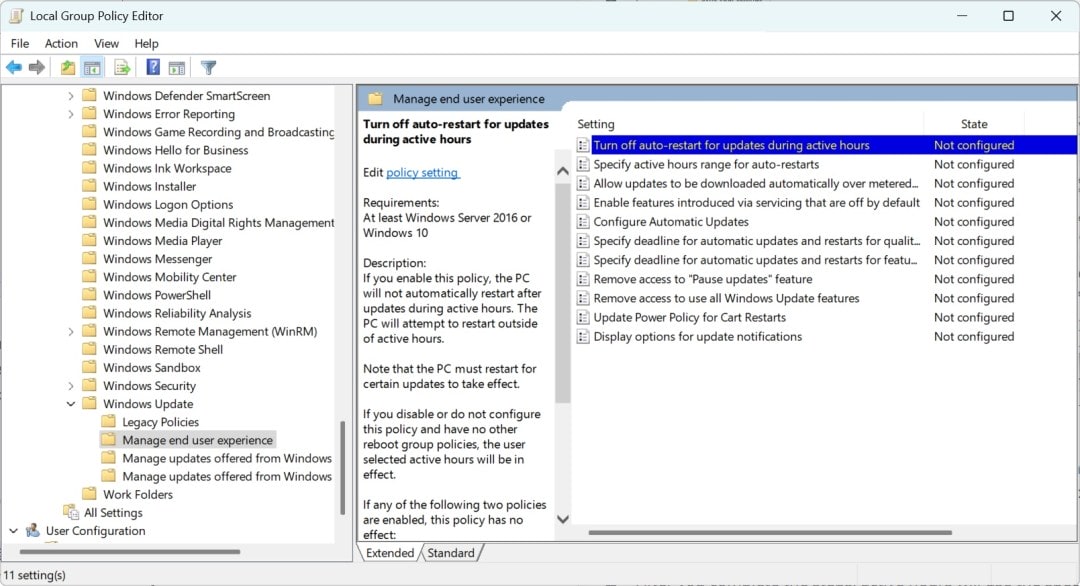Image resolution: width=1080 pixels, height=586 pixels.
Task: Expand Windows Remote Management (WinRM) node
Action: coord(70,331)
